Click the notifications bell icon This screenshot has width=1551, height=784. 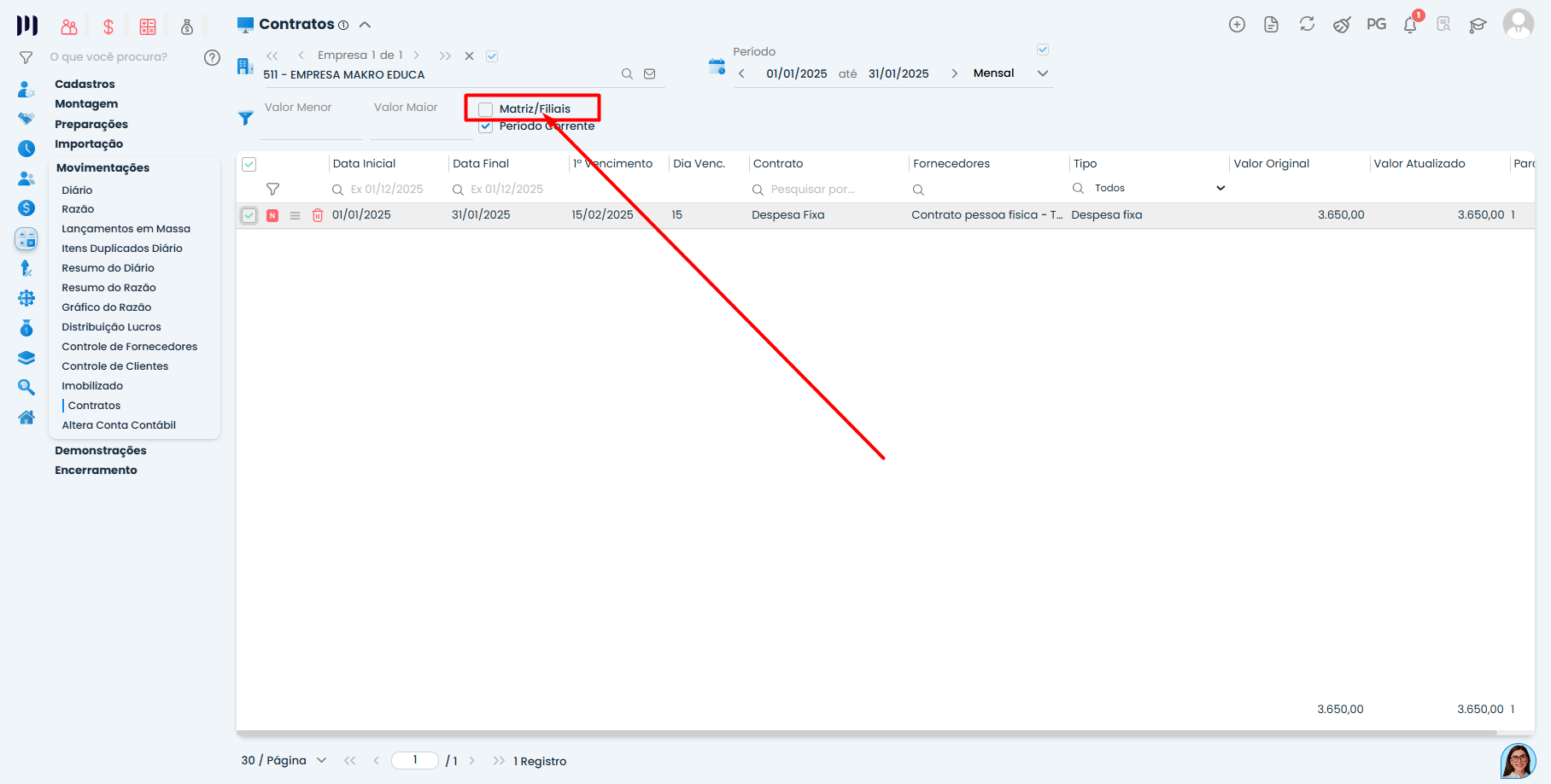1410,25
